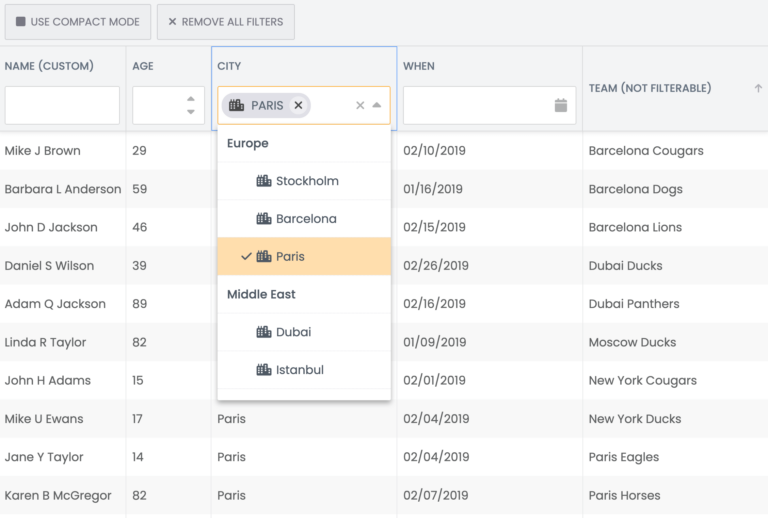The image size is (768, 518).
Task: Click the Barcelona Dogs team cell
Action: coord(675,189)
